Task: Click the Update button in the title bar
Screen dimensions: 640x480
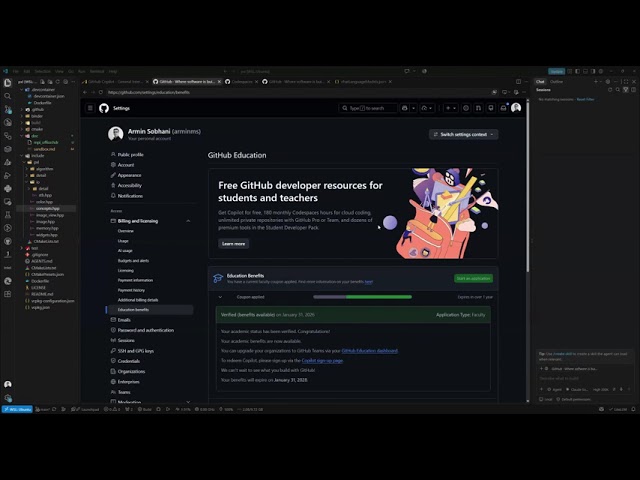Action: click(x=556, y=71)
